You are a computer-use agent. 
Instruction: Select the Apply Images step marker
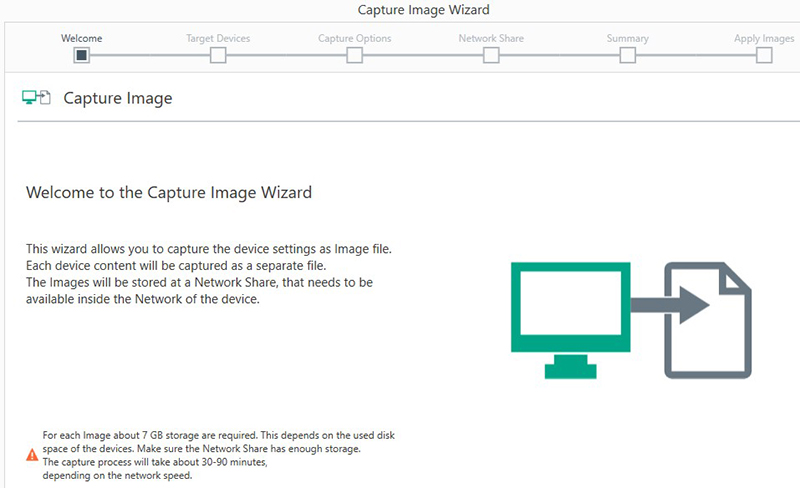[764, 55]
